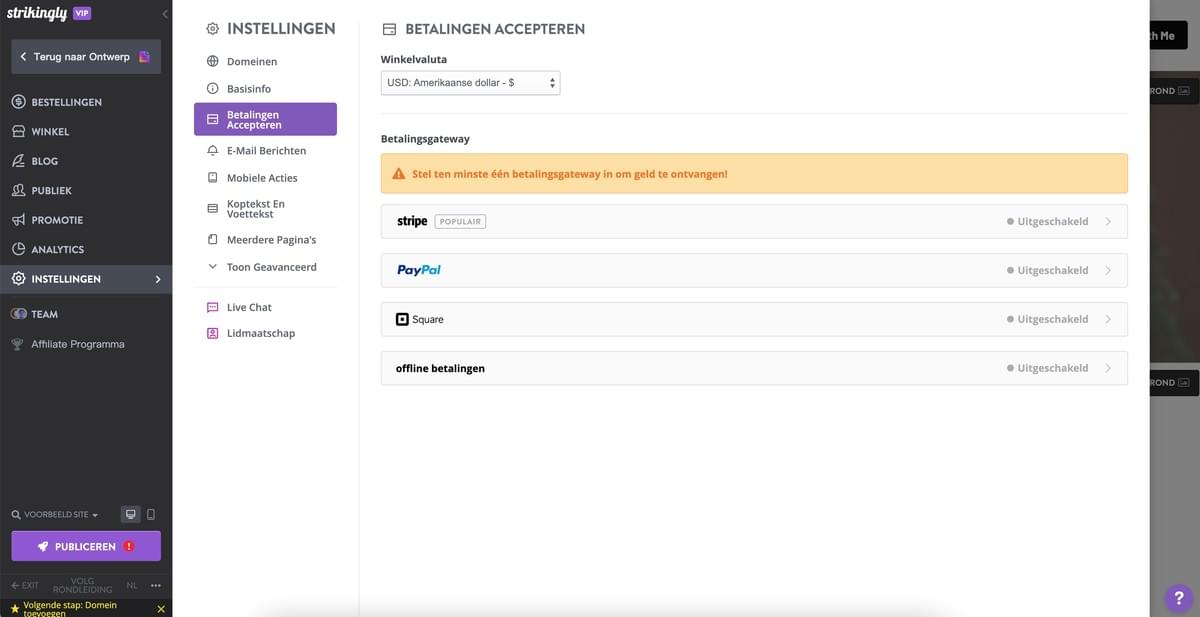Click Volgende stap: Domein toevoegen
This screenshot has width=1200, height=617.
point(70,608)
